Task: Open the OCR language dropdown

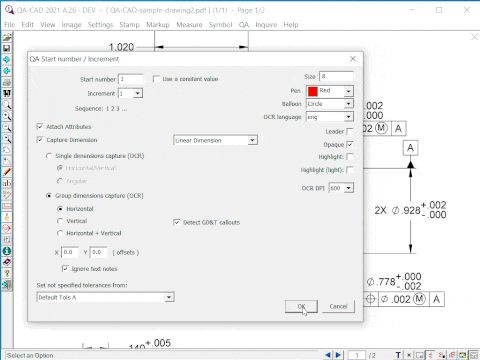Action: (348, 117)
